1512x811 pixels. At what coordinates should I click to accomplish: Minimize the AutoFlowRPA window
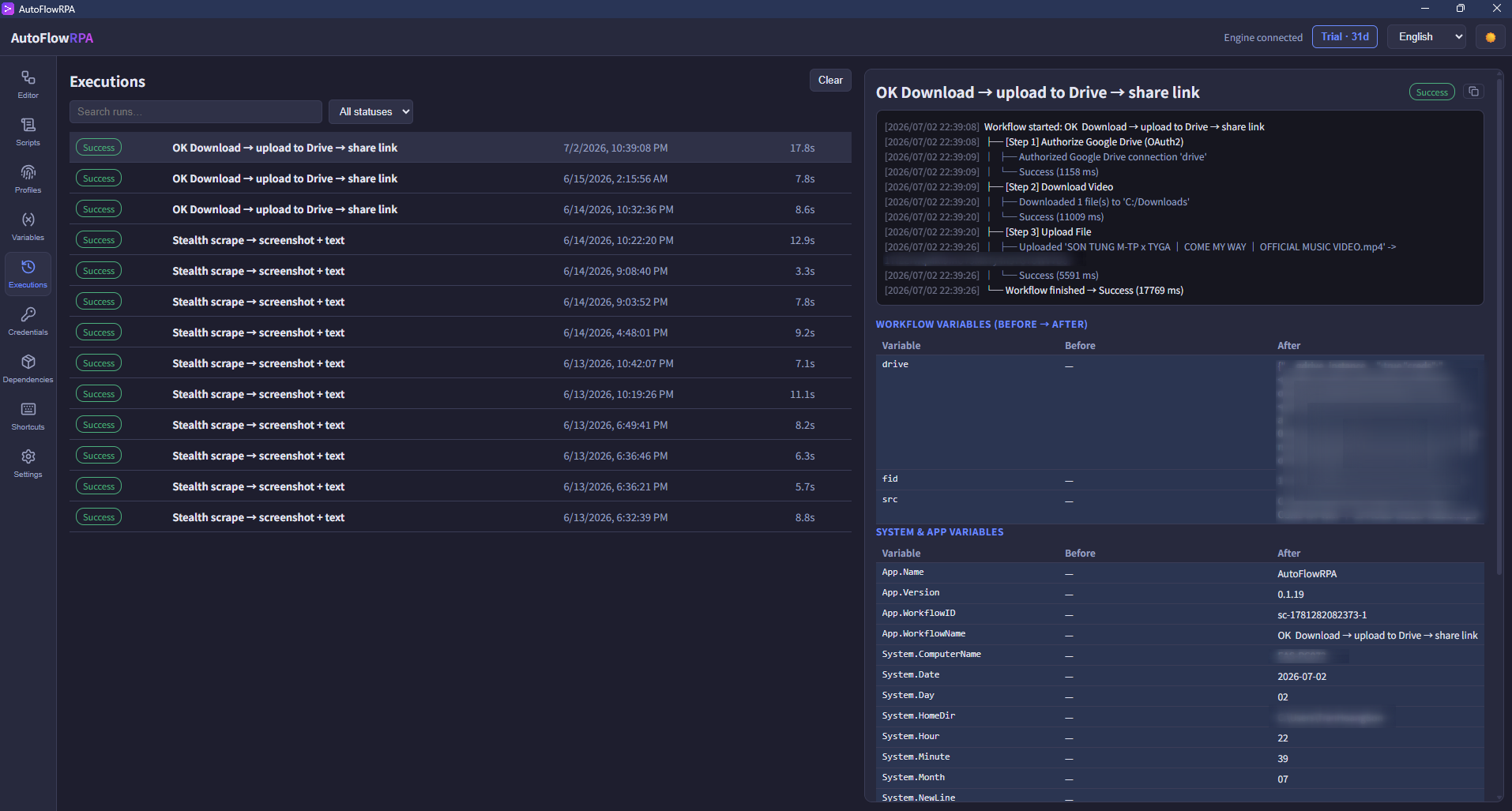1424,9
